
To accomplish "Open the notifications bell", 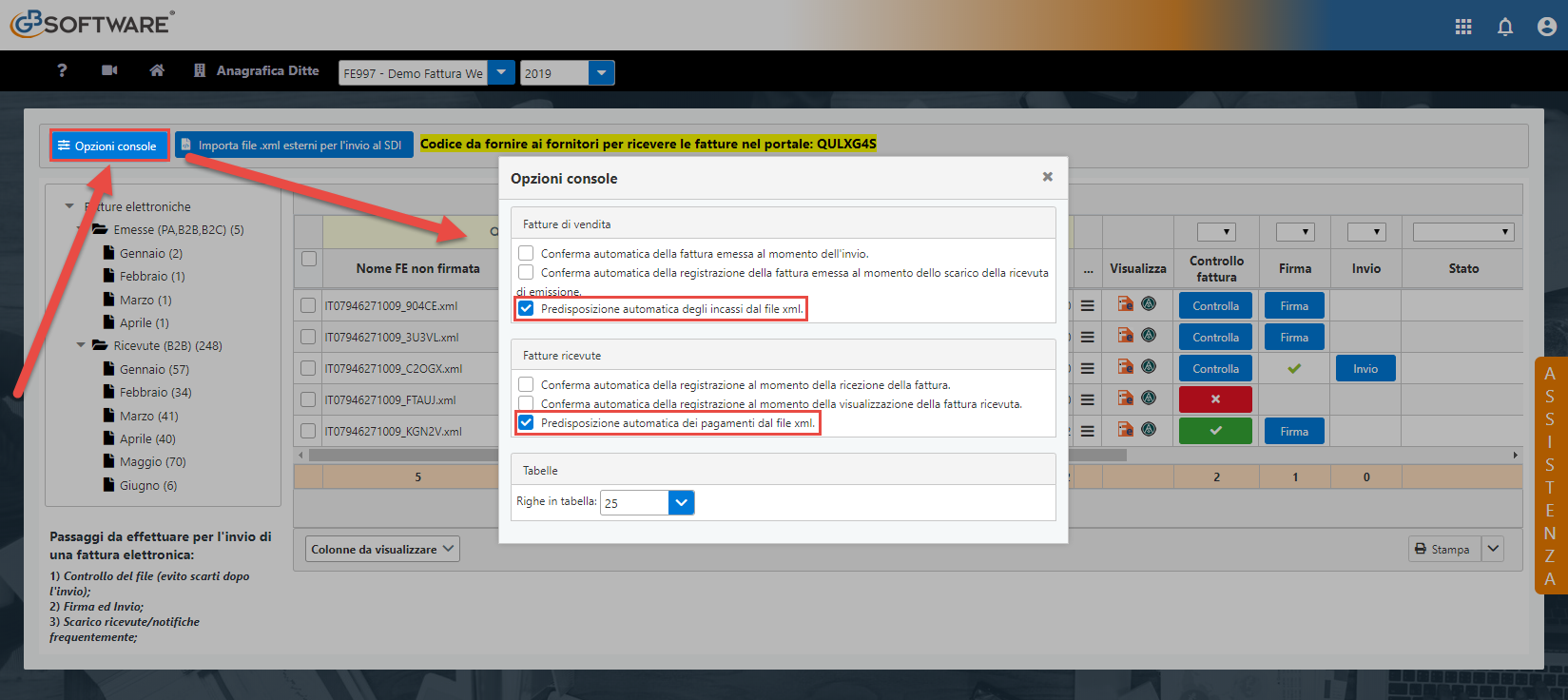I will 1505,27.
